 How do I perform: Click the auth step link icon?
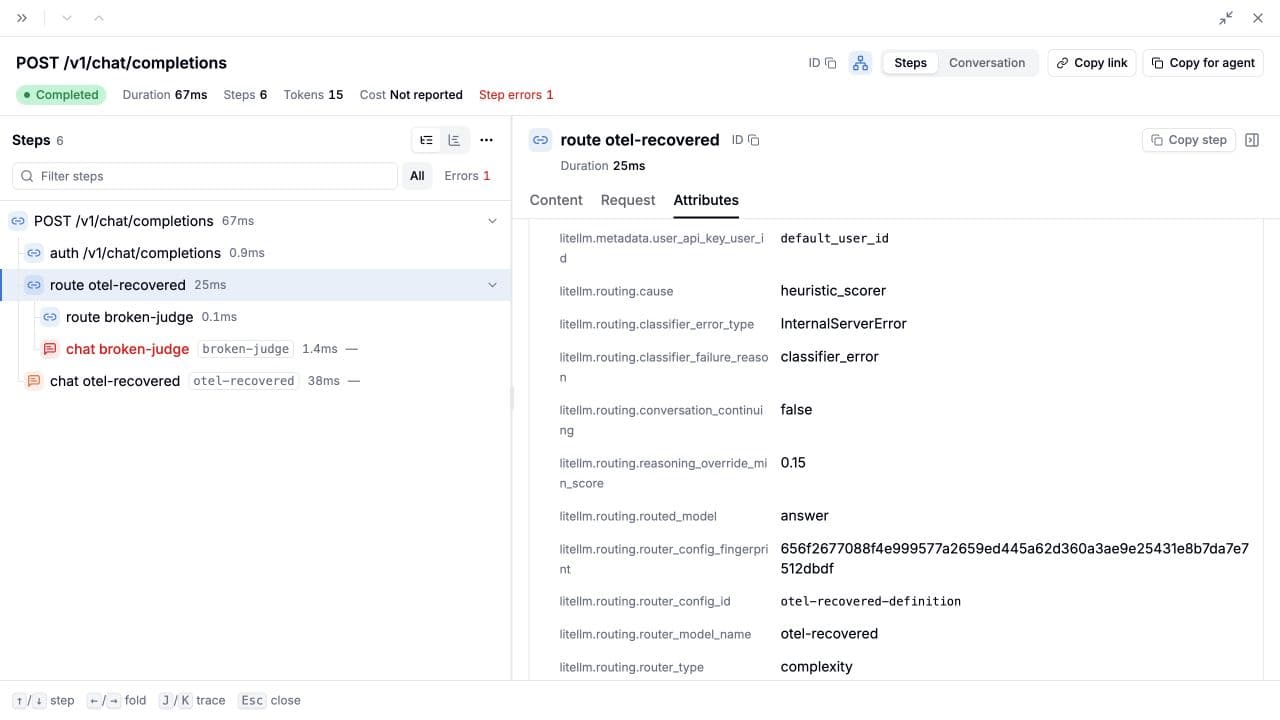tap(34, 253)
